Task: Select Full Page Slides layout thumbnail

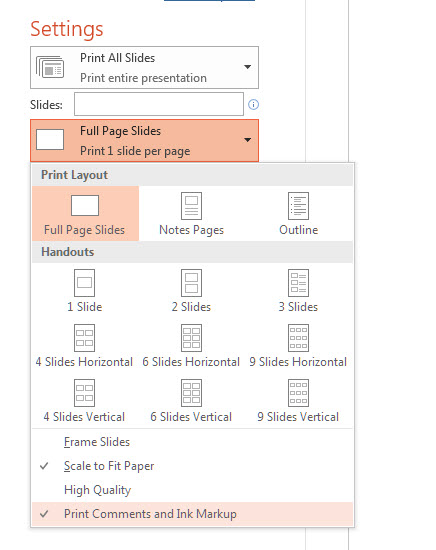Action: 85,206
